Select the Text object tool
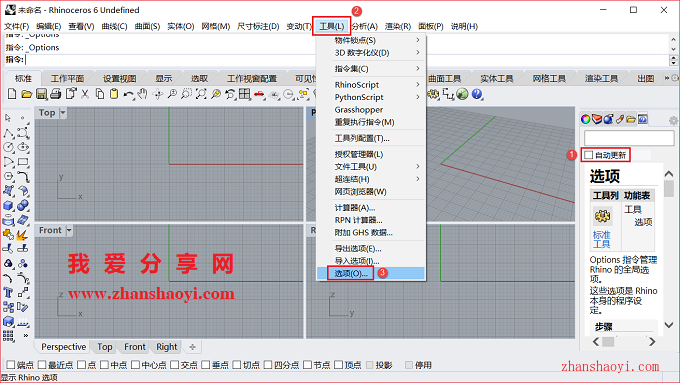Screen dimensions: 680x383 8,293
